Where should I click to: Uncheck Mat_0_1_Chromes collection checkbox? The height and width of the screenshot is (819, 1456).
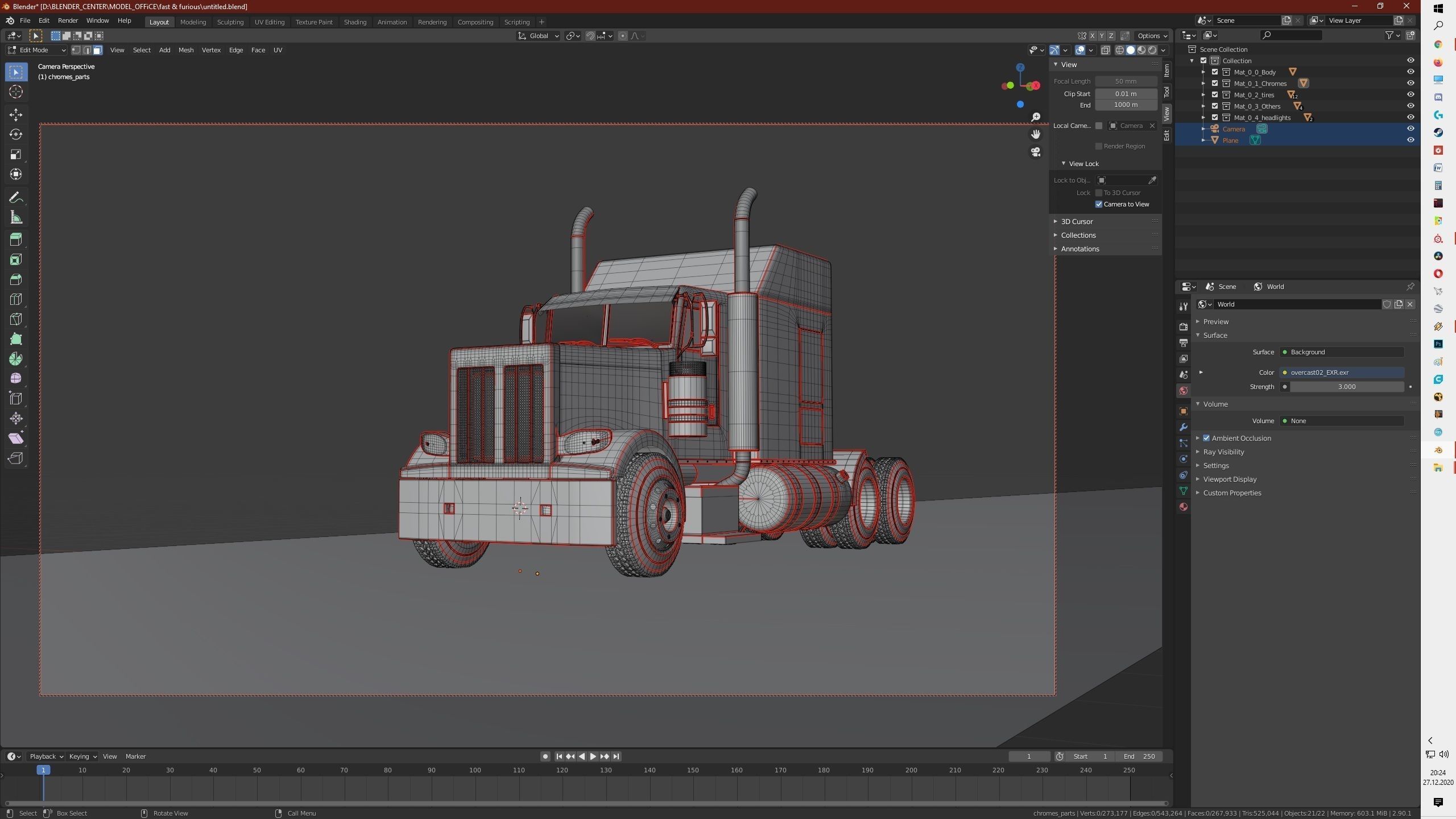coord(1215,83)
